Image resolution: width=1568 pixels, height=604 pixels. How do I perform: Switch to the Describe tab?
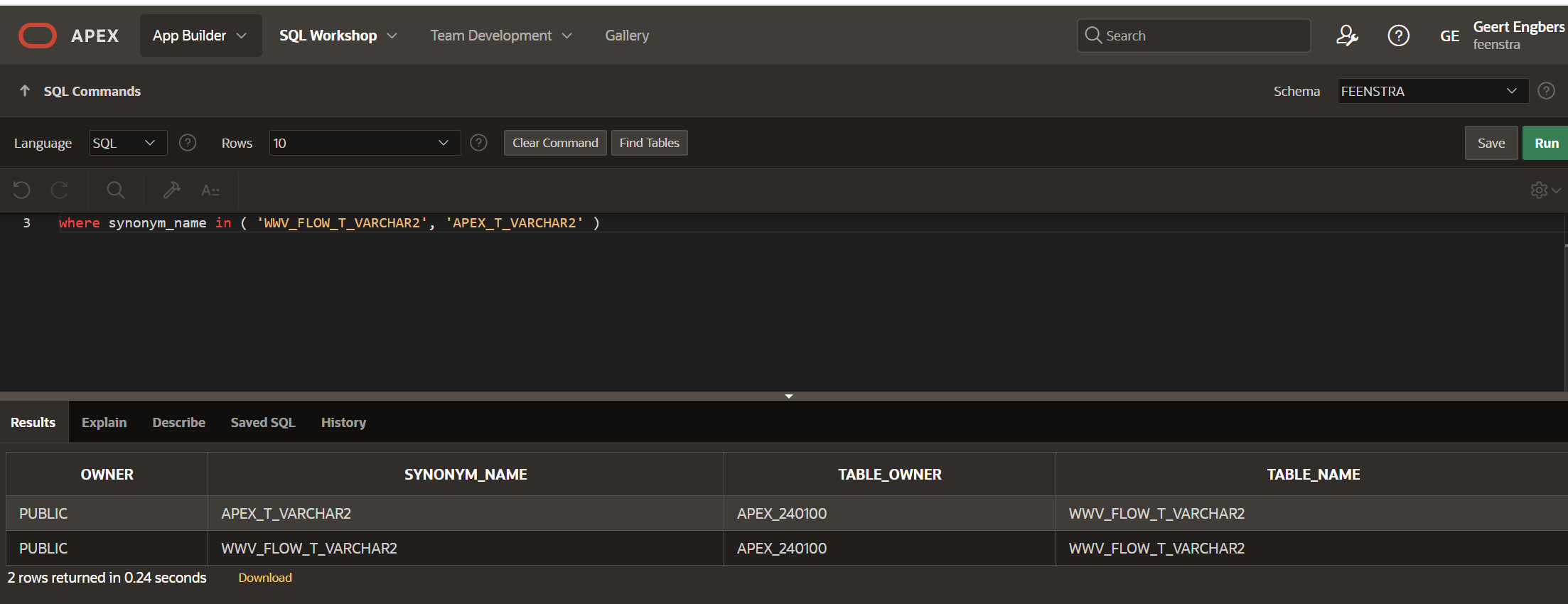point(179,422)
